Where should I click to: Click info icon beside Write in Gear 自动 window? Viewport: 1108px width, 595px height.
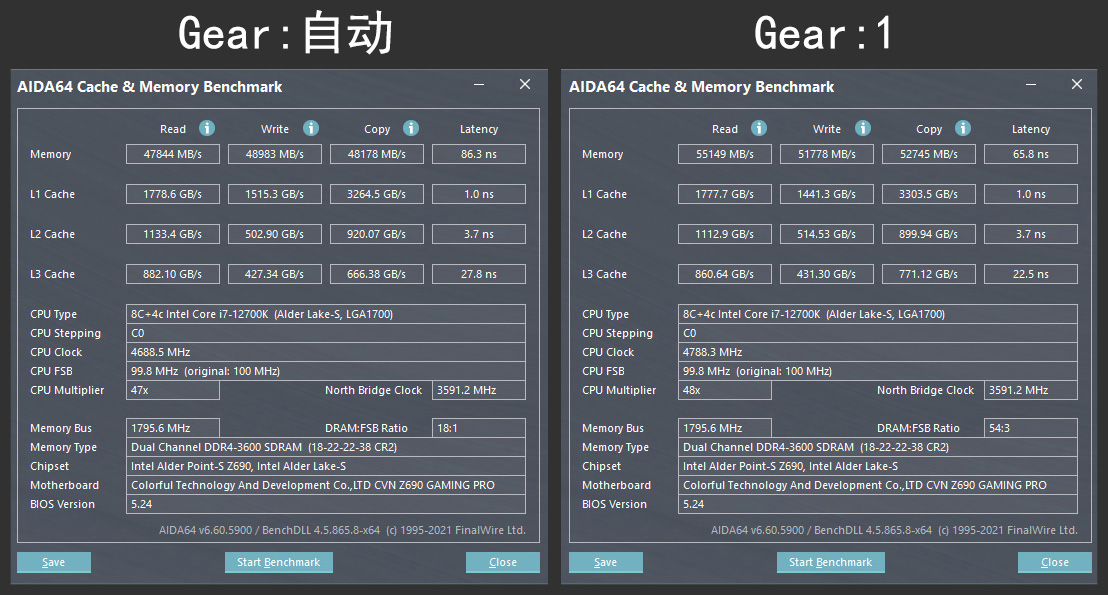pyautogui.click(x=311, y=128)
